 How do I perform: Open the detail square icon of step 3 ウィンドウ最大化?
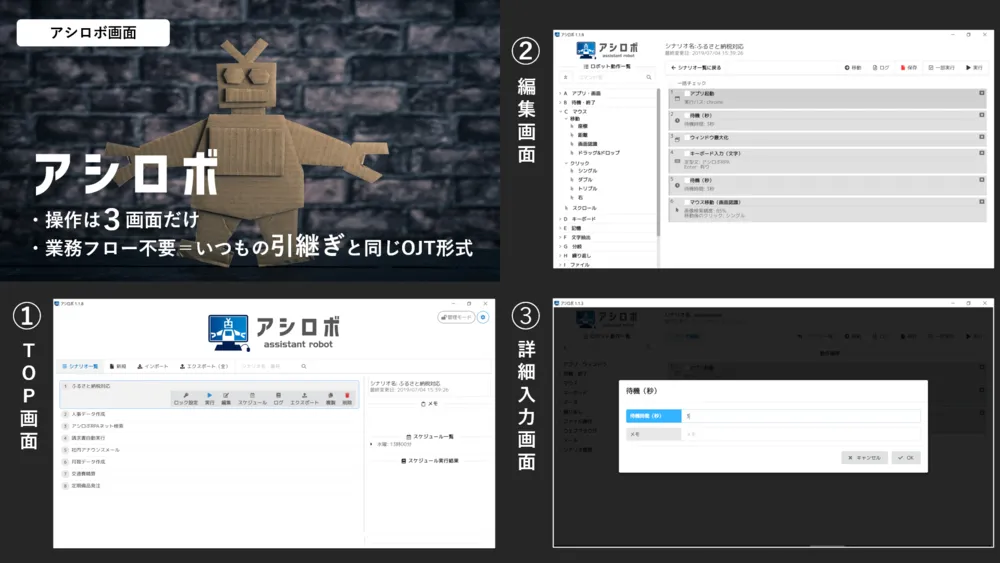982,137
